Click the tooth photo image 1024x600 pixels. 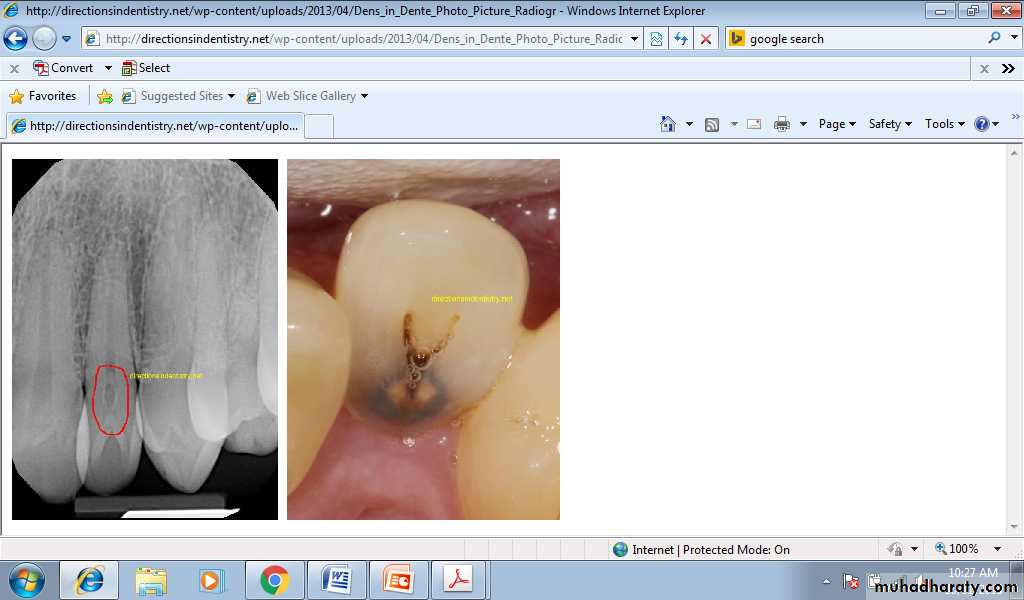click(x=423, y=339)
